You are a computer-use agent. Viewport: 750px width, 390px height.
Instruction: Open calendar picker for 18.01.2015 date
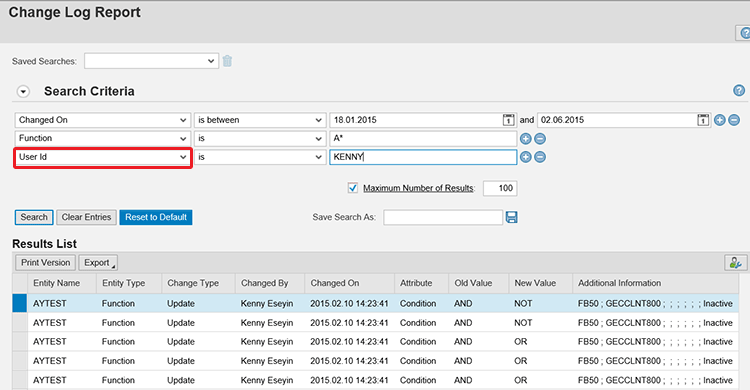(508, 120)
